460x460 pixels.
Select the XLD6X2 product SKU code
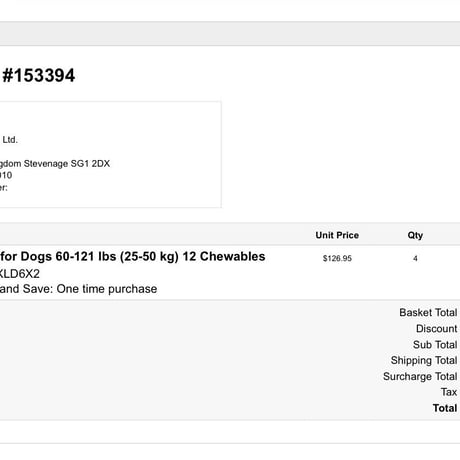point(20,274)
